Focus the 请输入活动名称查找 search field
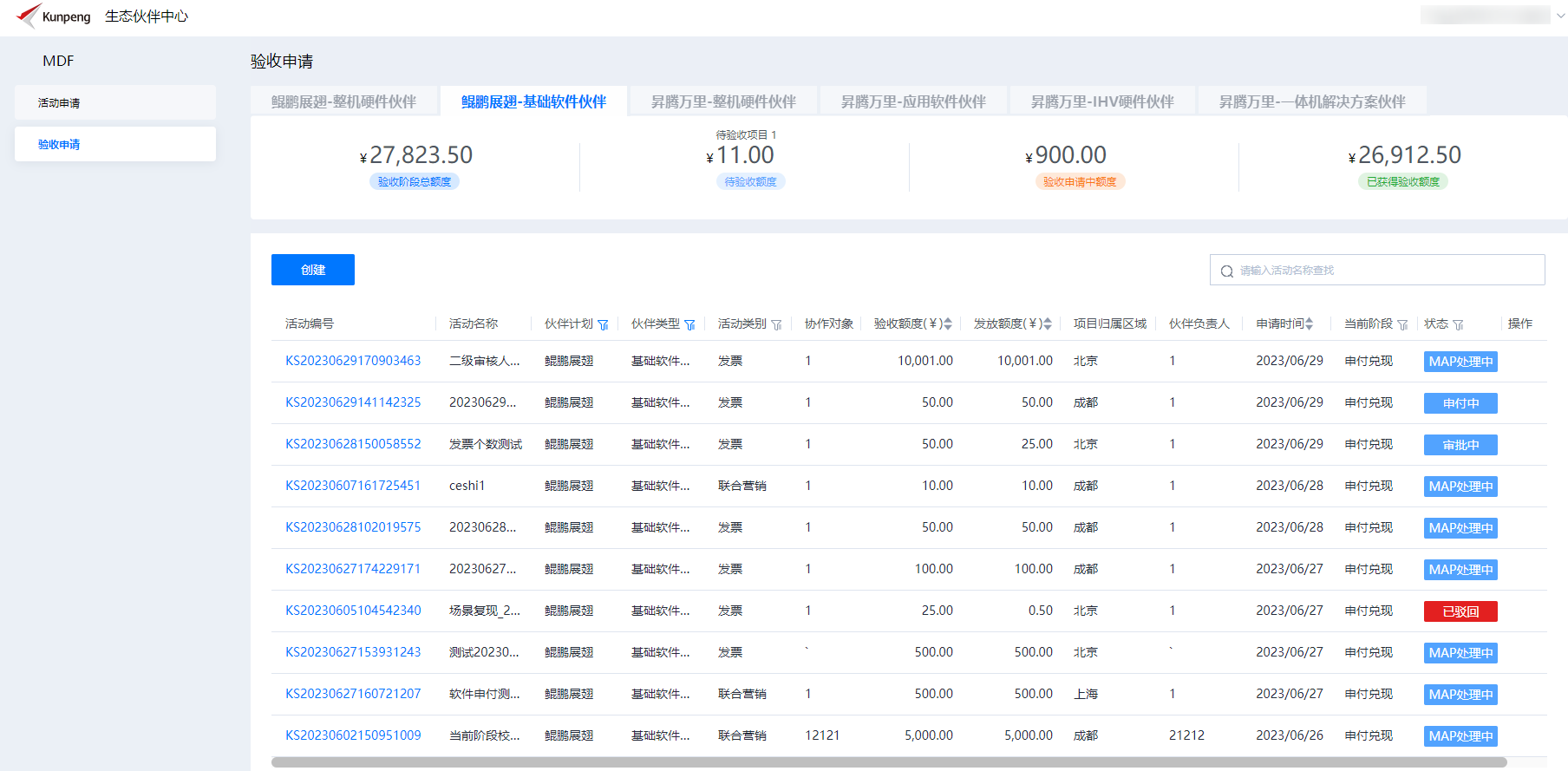The image size is (1568, 771). coord(1377,270)
